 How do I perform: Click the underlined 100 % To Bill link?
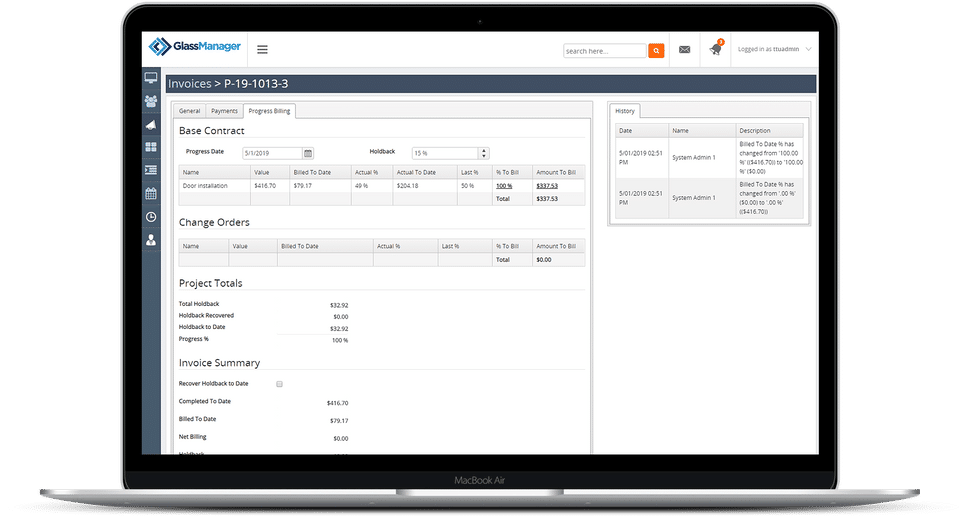[504, 186]
